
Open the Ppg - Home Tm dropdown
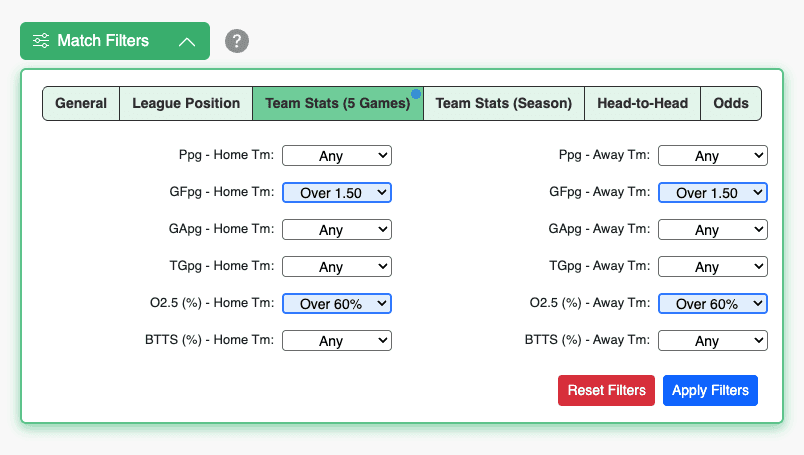click(337, 155)
